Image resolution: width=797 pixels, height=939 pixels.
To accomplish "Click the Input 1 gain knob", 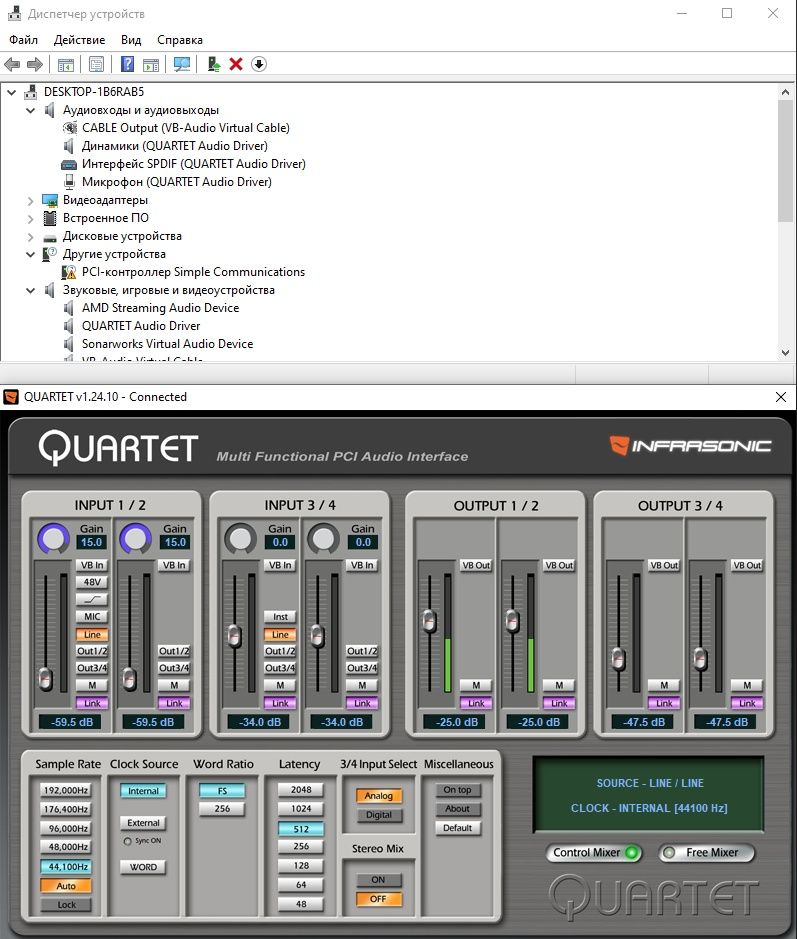I will point(54,538).
